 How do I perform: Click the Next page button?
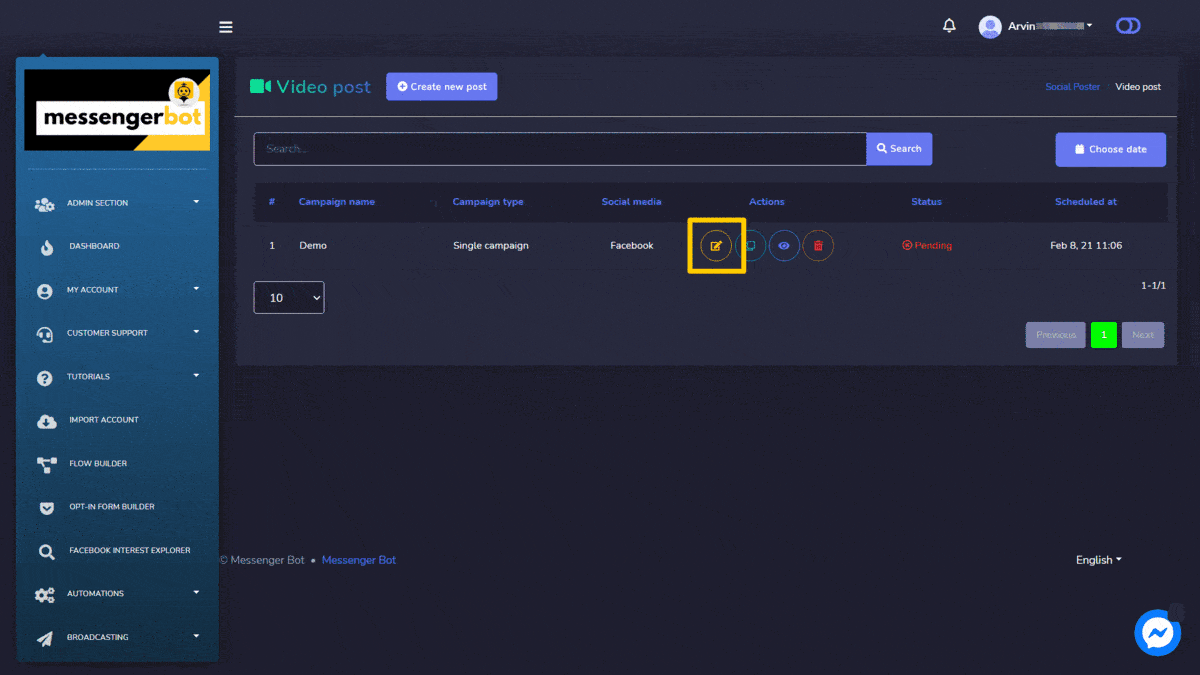[x=1143, y=335]
